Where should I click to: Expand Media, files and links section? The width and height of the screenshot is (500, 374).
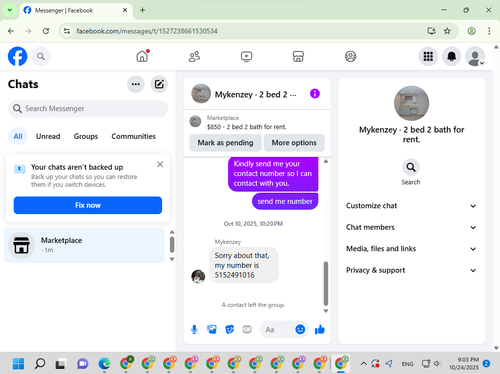411,249
